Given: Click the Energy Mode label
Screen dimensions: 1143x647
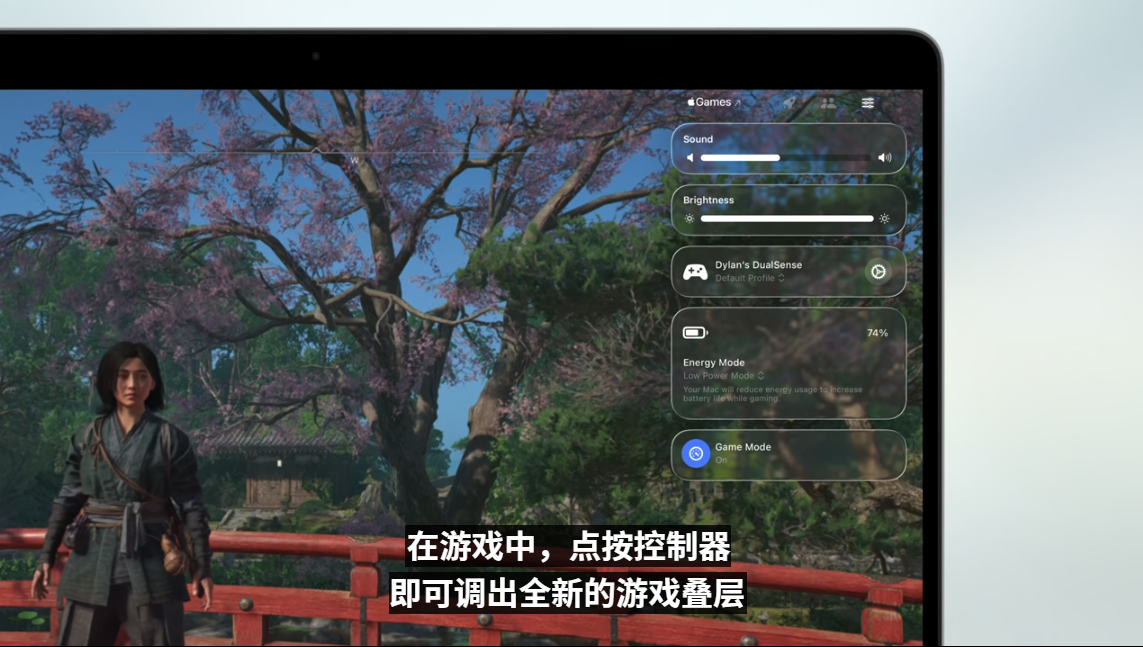Looking at the screenshot, I should (x=714, y=362).
